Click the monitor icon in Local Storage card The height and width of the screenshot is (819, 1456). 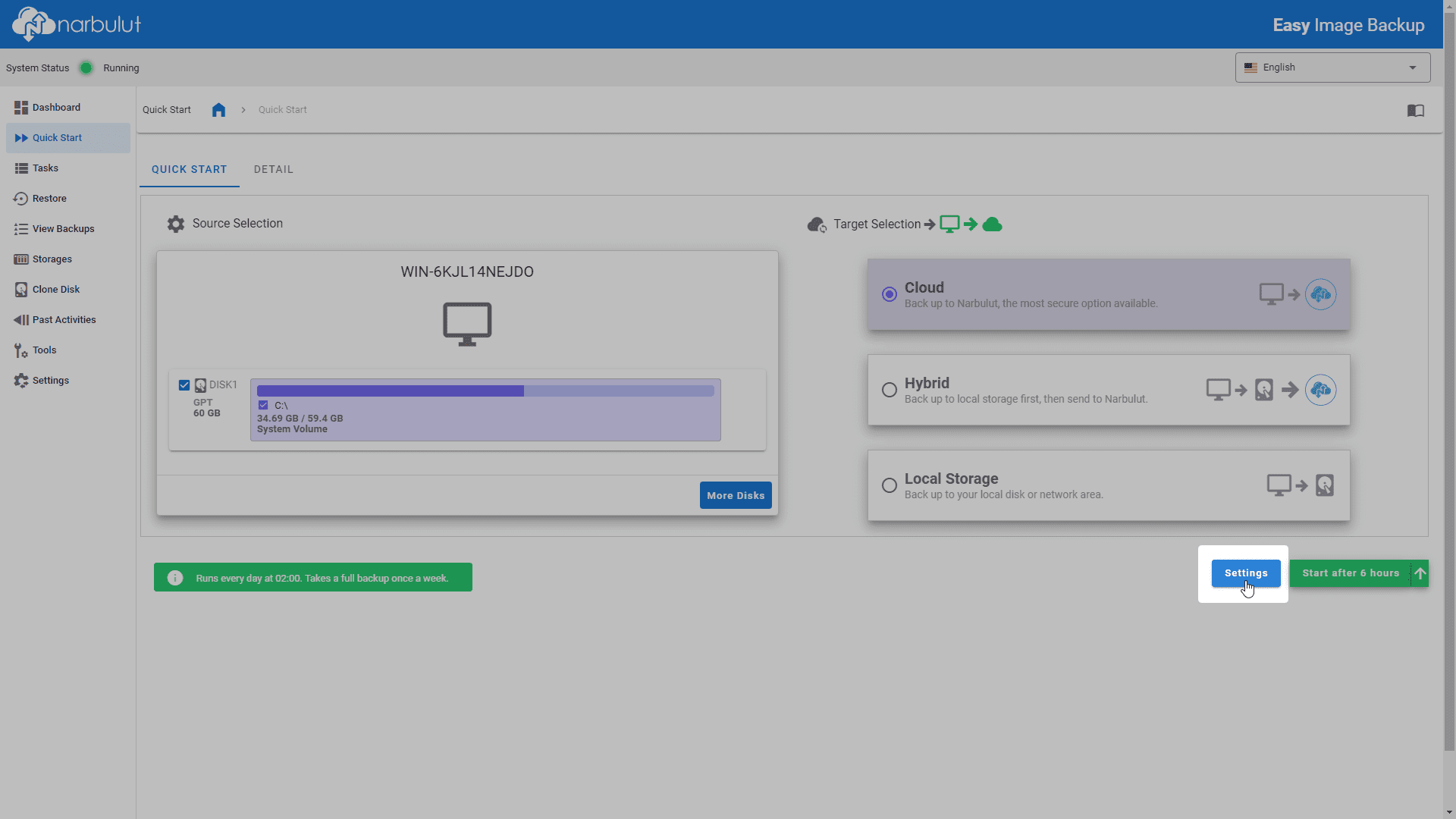1279,485
